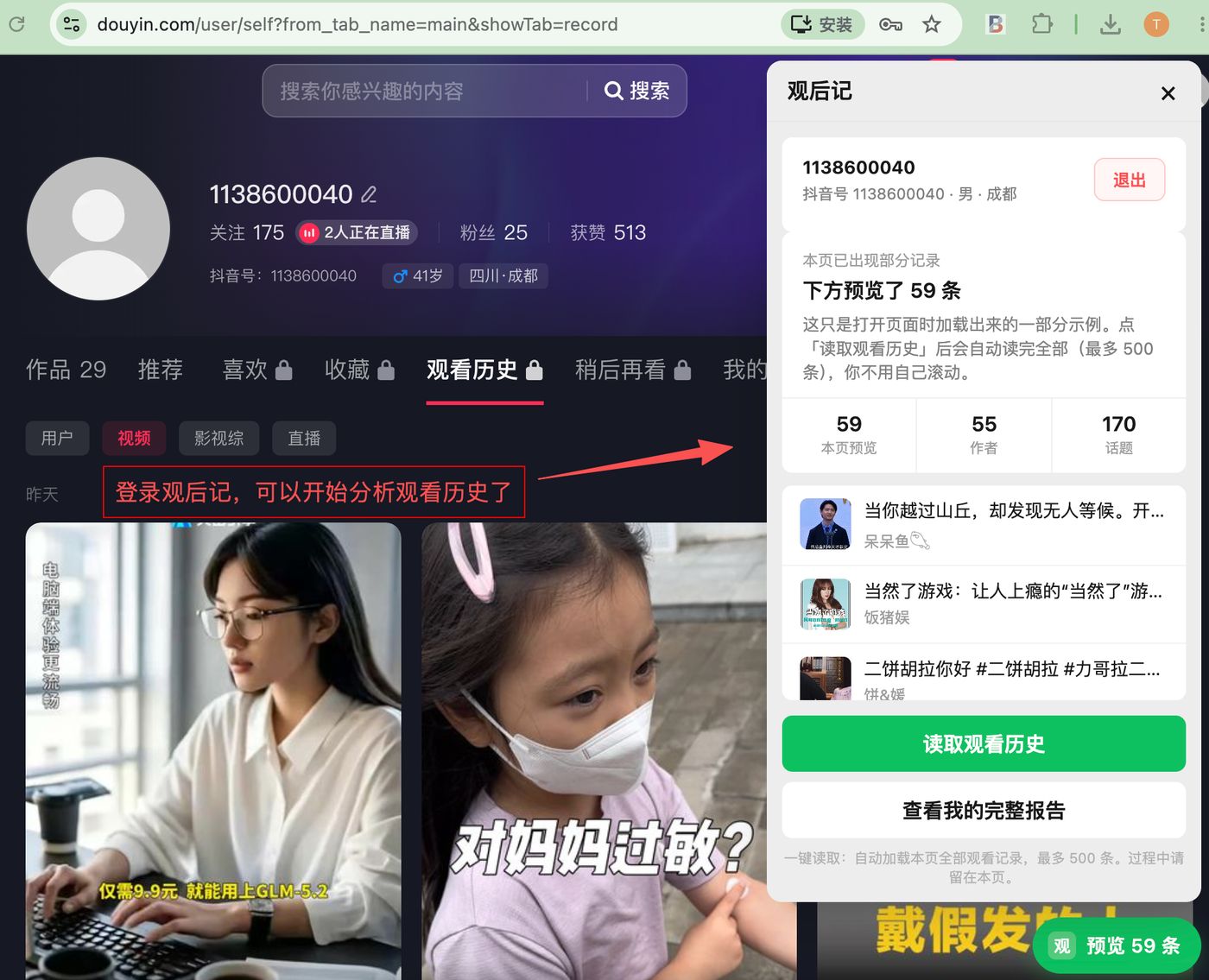Filter history by 视频

(x=134, y=438)
